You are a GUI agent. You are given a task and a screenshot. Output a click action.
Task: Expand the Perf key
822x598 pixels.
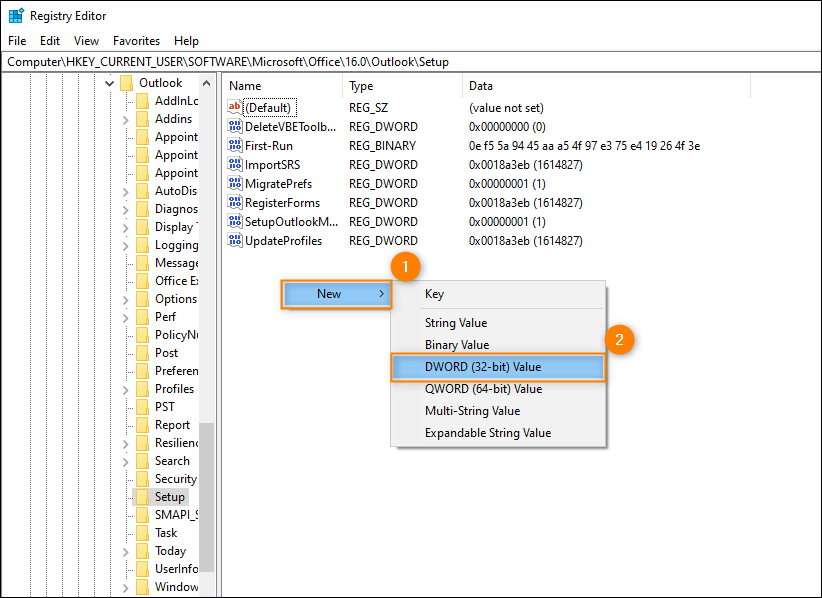pyautogui.click(x=125, y=318)
